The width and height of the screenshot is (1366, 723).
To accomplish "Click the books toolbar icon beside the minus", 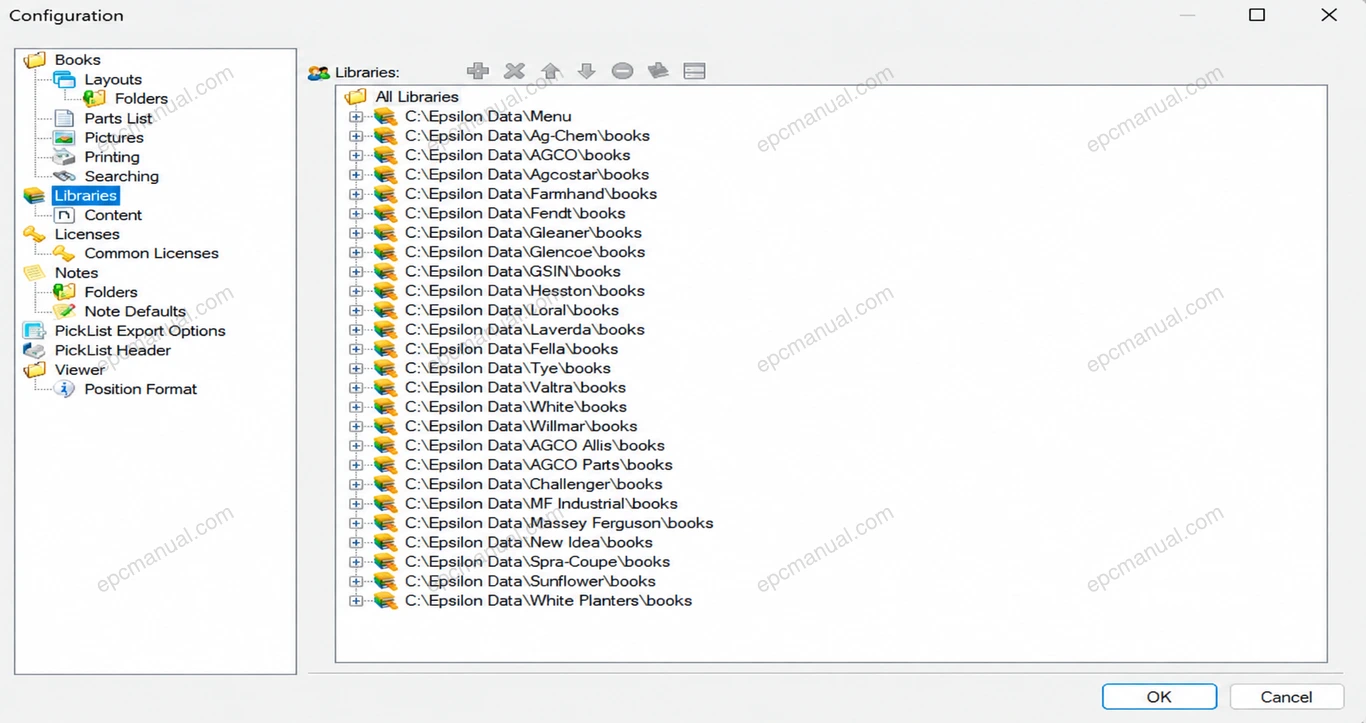I will click(658, 71).
